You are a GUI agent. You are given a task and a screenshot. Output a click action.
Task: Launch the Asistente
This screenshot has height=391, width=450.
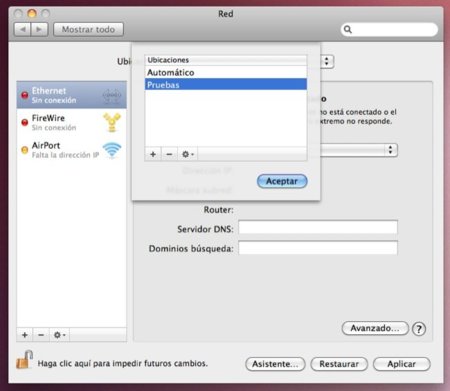275,364
